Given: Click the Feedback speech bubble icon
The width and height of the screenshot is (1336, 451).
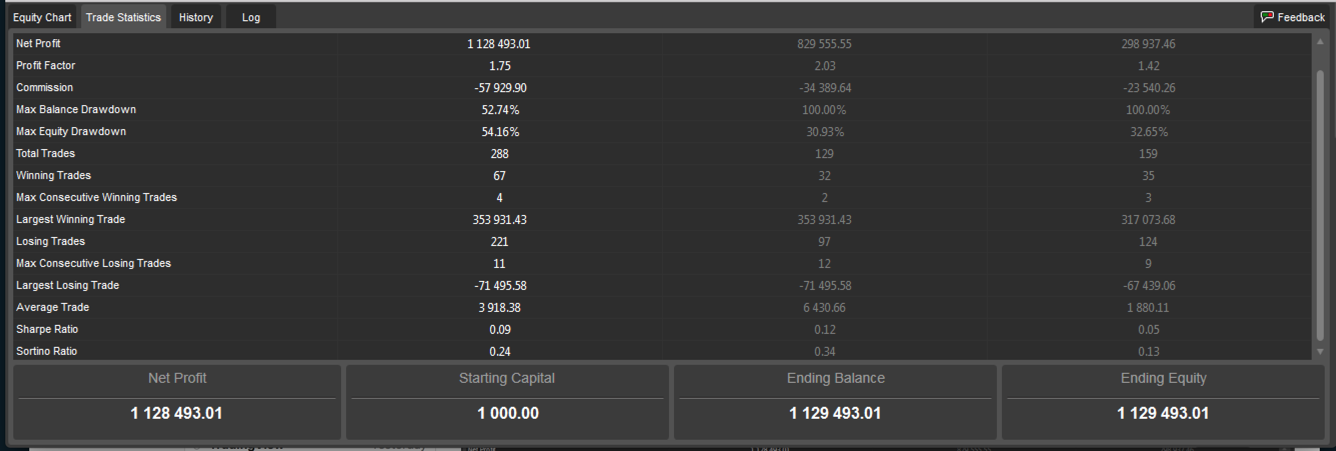Looking at the screenshot, I should tap(1266, 17).
